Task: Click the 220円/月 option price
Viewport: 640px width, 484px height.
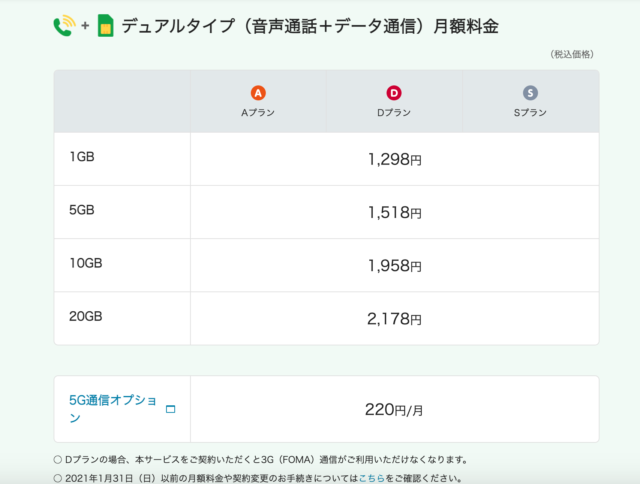Action: click(x=394, y=409)
